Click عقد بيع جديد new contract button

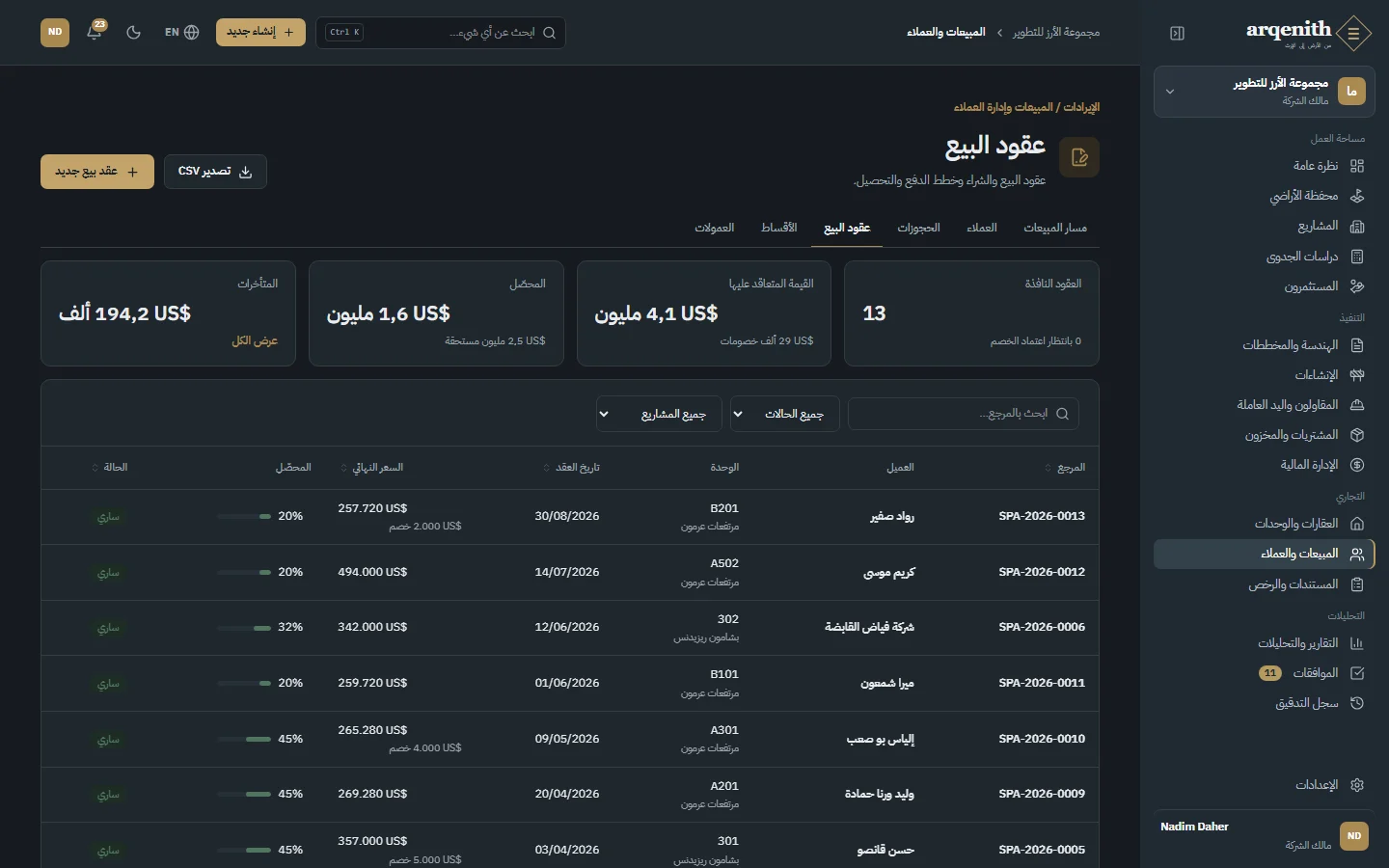[97, 172]
